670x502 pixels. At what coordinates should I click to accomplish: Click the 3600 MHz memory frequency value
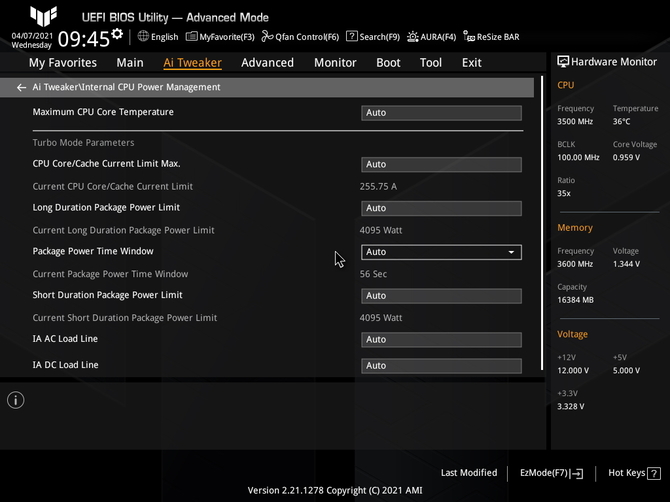pos(575,264)
